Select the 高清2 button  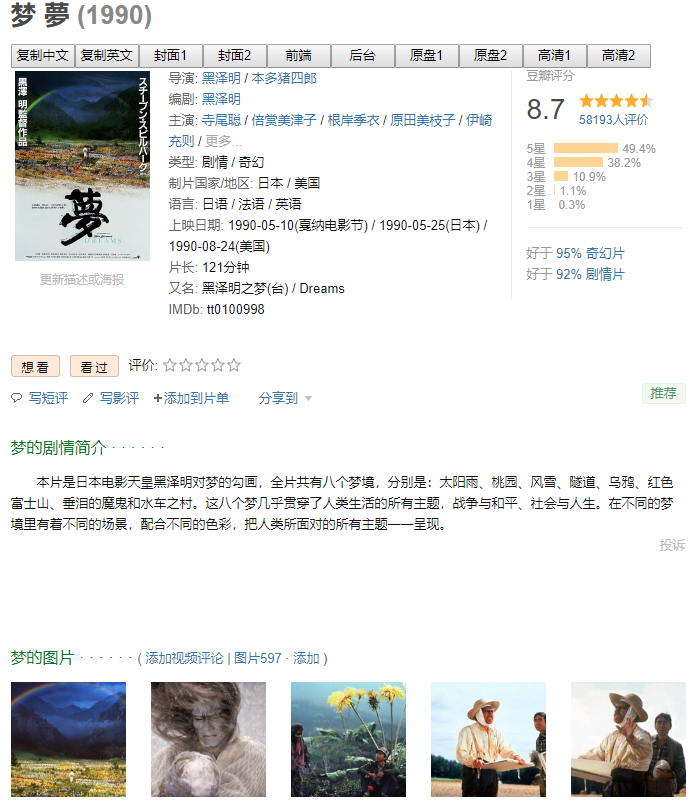tap(618, 56)
